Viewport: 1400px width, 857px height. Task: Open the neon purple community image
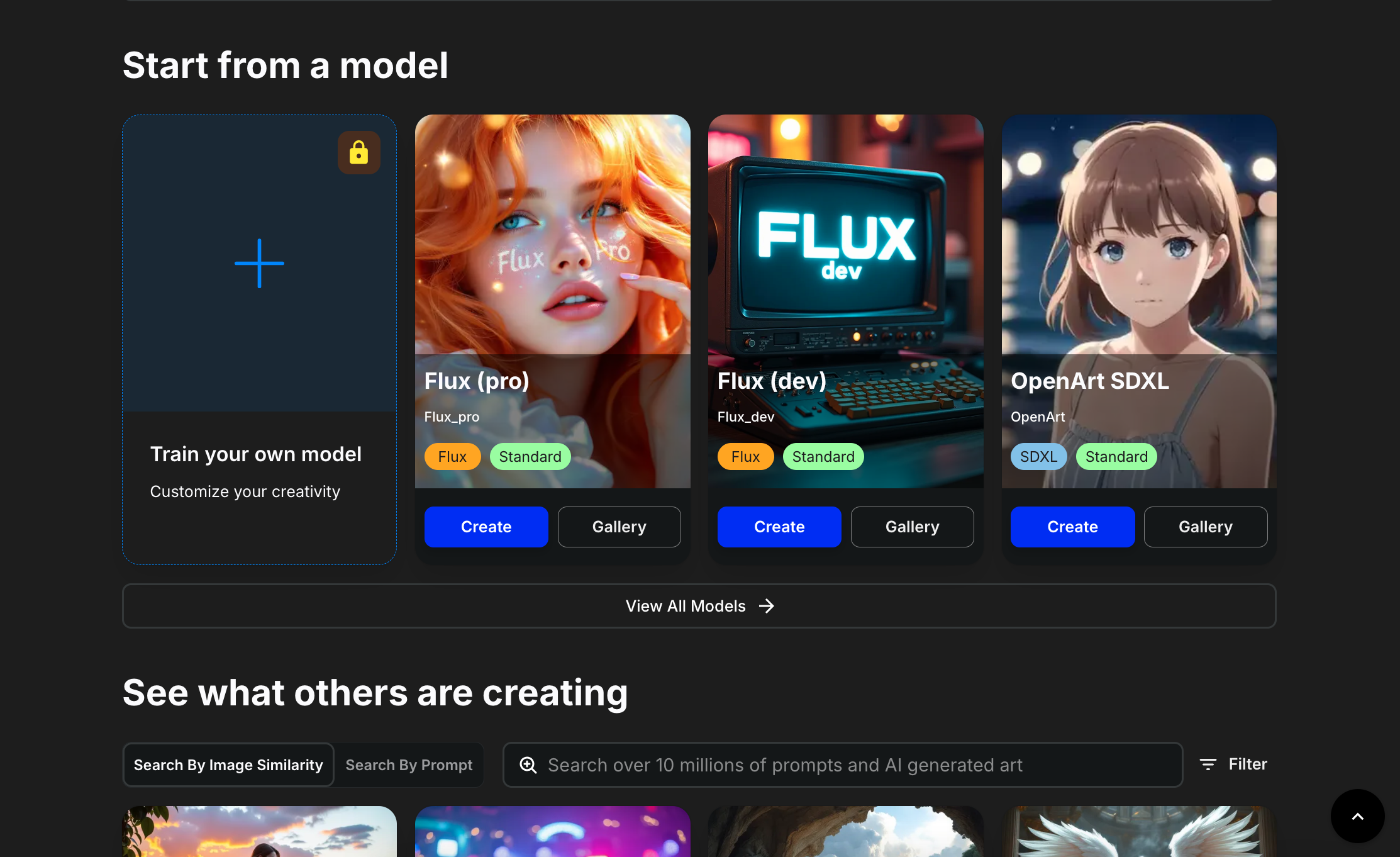(552, 831)
